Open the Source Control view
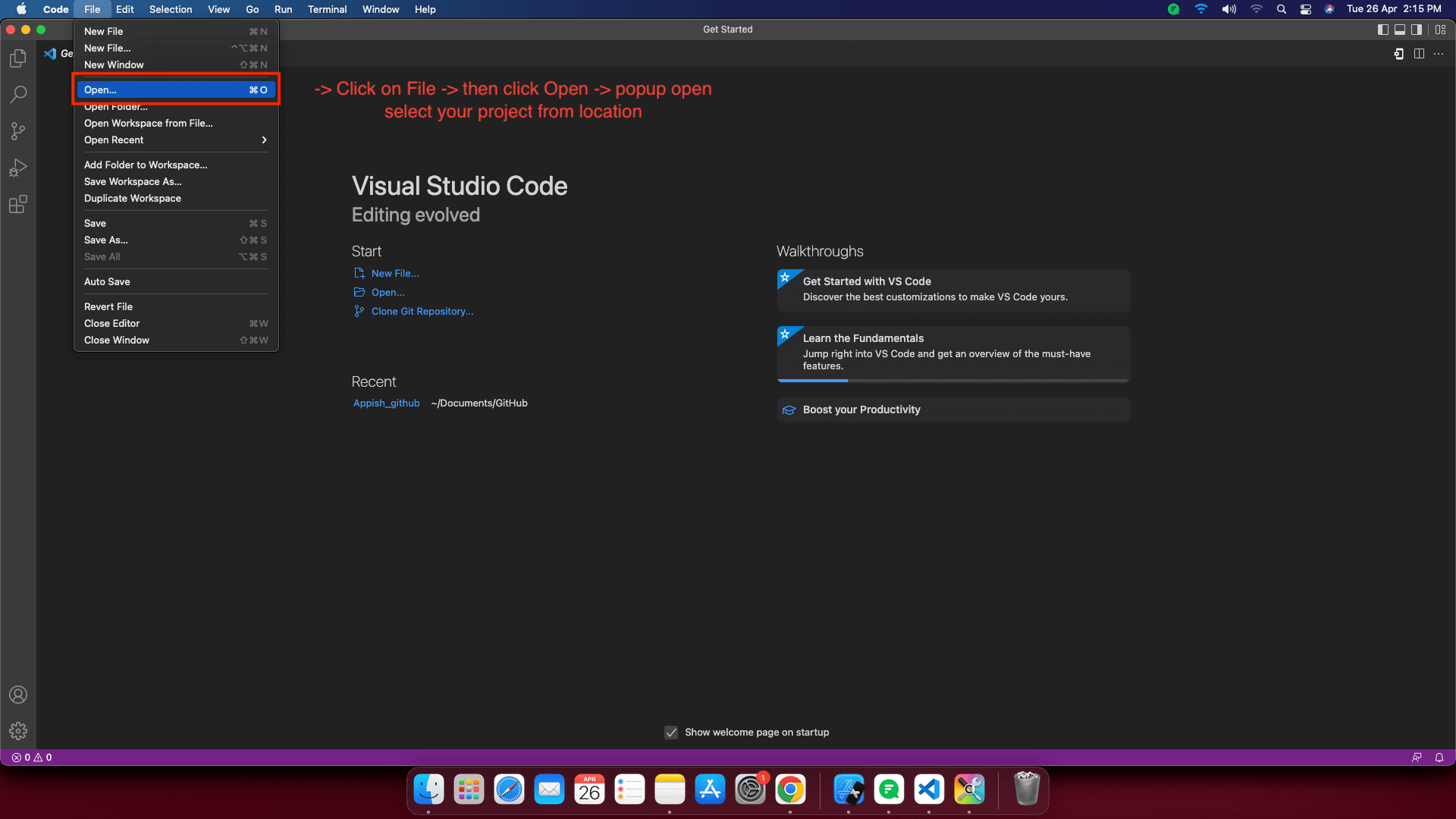The image size is (1456, 819). click(x=18, y=131)
